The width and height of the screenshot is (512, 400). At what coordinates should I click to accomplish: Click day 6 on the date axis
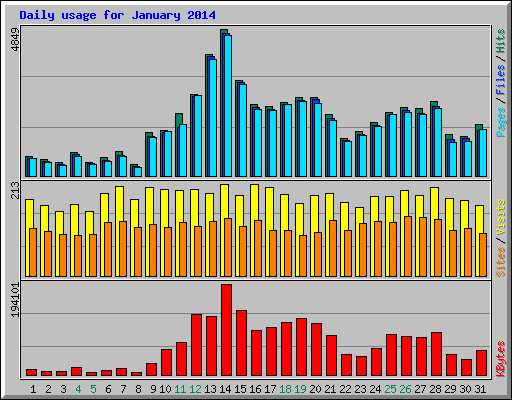click(x=108, y=389)
